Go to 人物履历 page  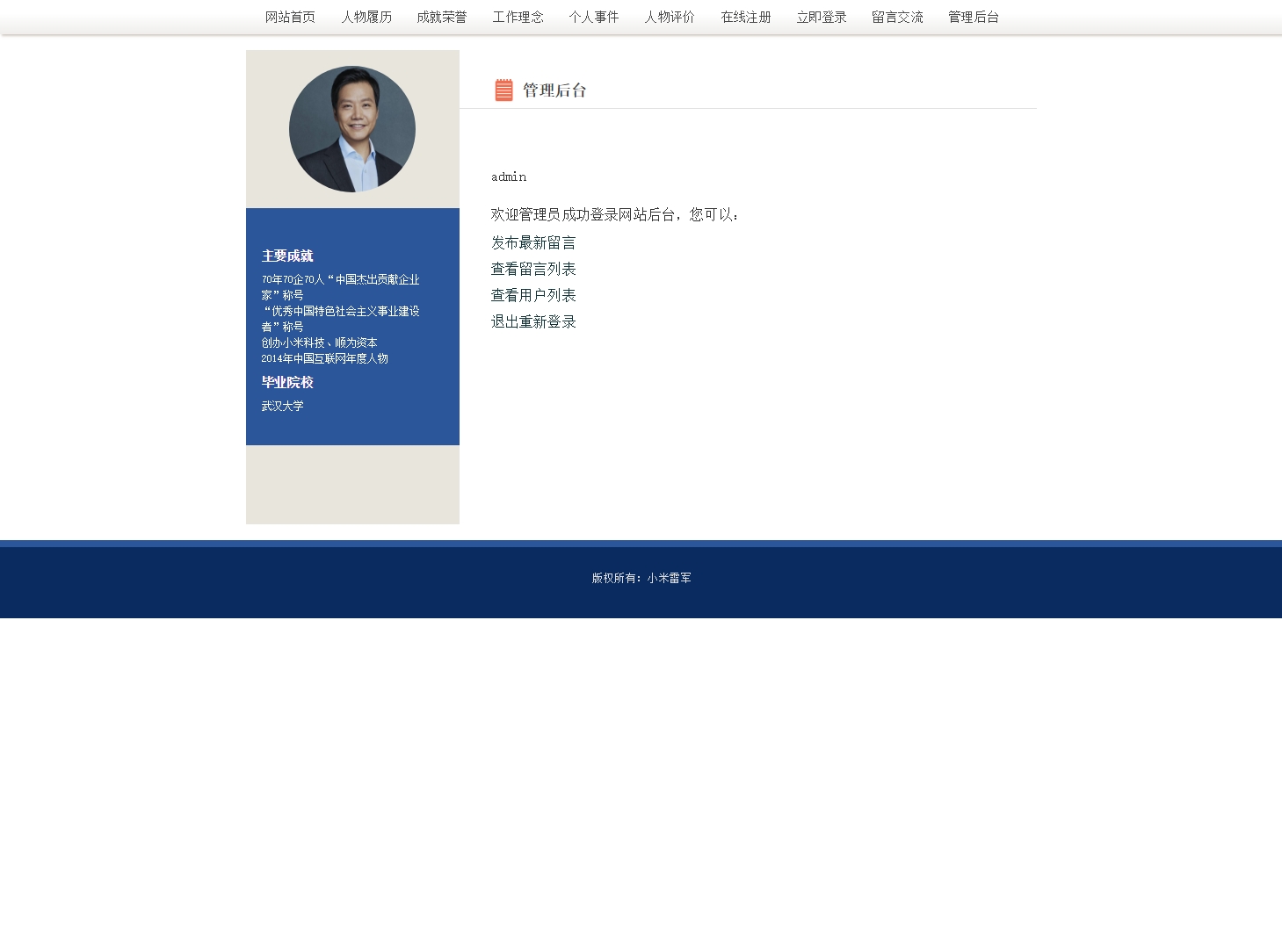[366, 17]
